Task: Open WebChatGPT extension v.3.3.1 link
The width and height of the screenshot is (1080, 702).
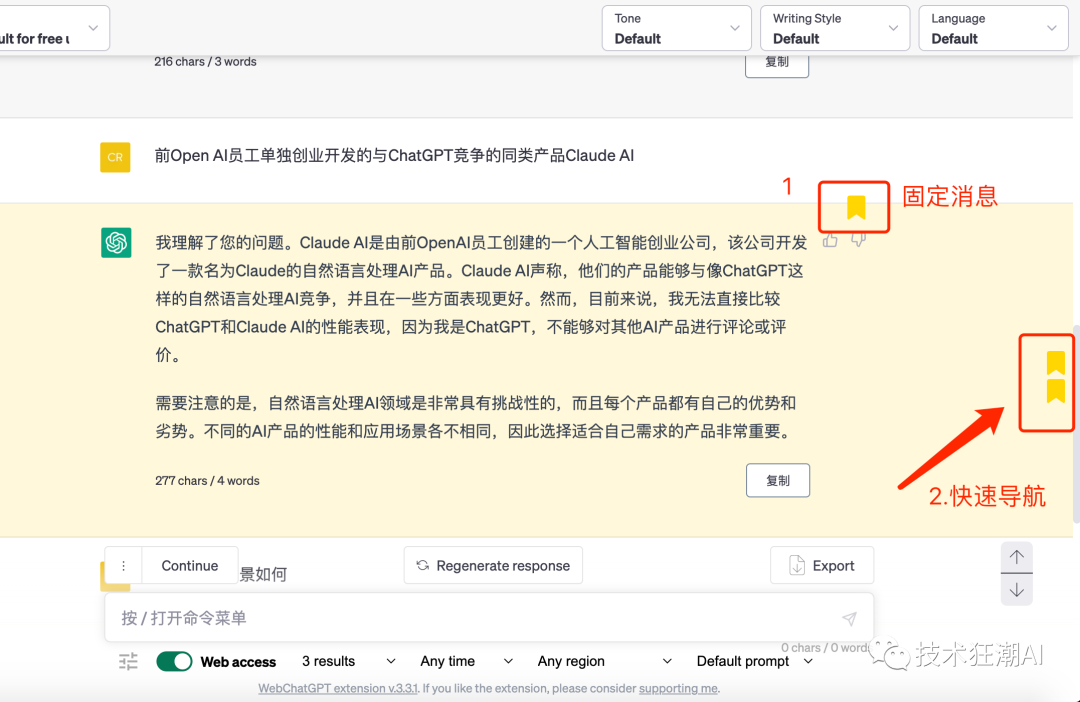Action: [x=338, y=688]
